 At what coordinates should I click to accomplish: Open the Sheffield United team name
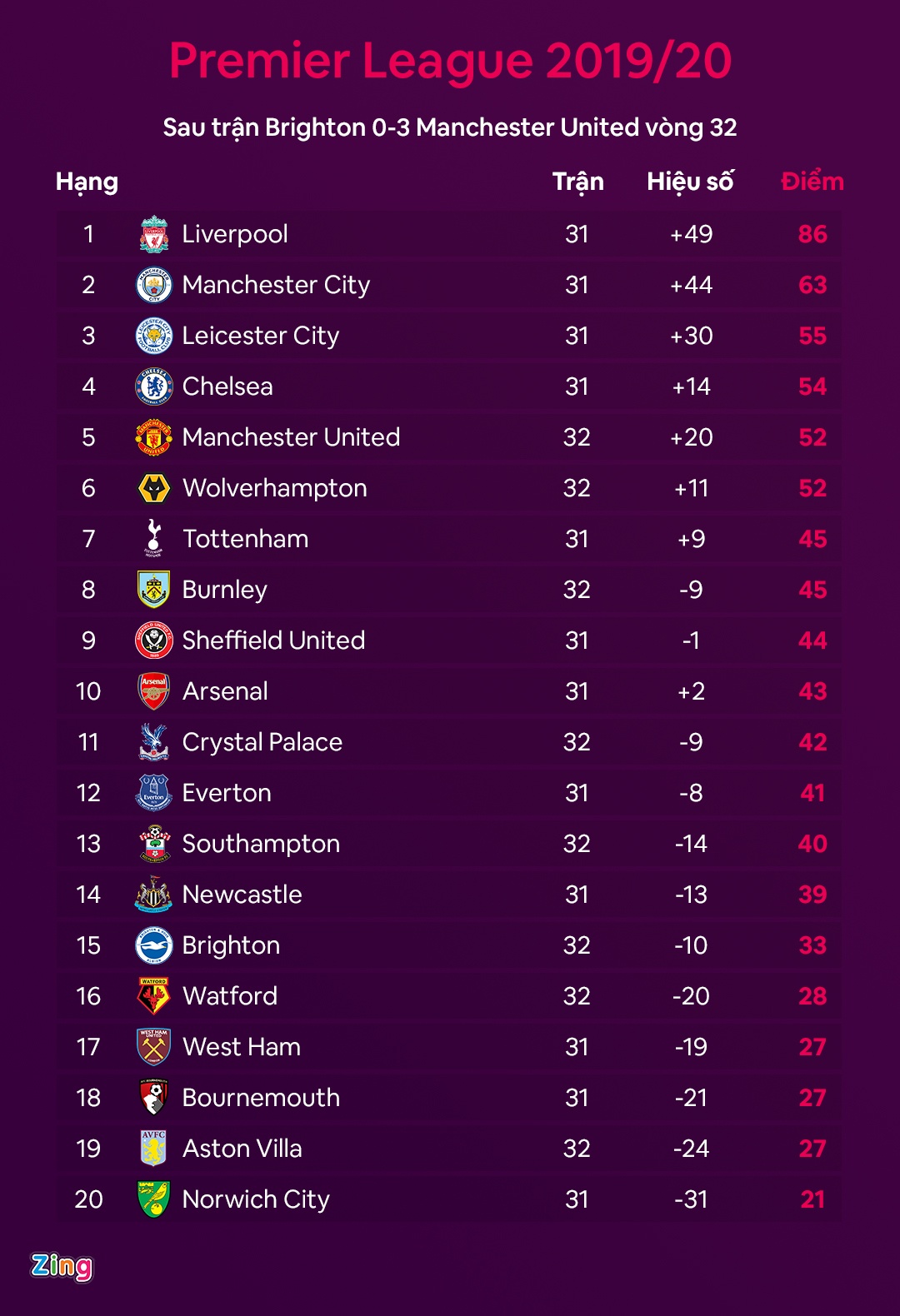click(x=273, y=641)
